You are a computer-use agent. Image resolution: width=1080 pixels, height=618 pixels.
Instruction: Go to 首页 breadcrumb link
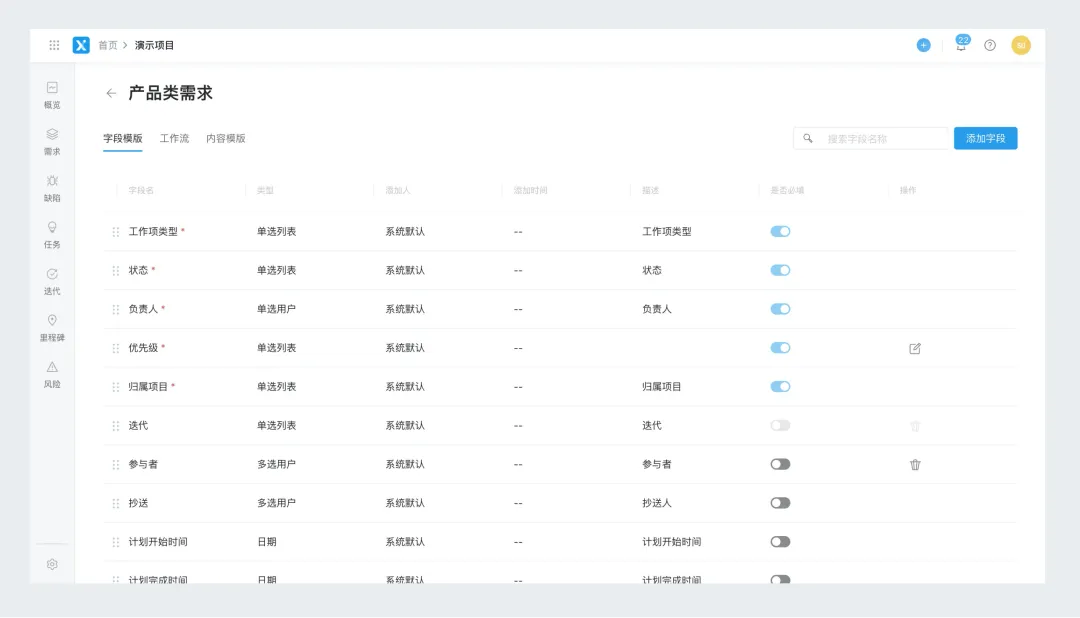(107, 45)
